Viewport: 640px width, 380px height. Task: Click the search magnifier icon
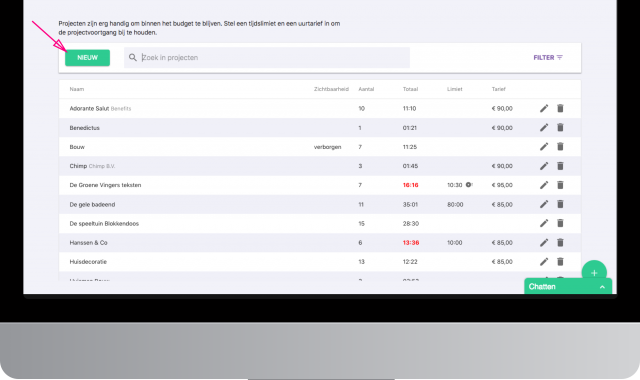(133, 58)
